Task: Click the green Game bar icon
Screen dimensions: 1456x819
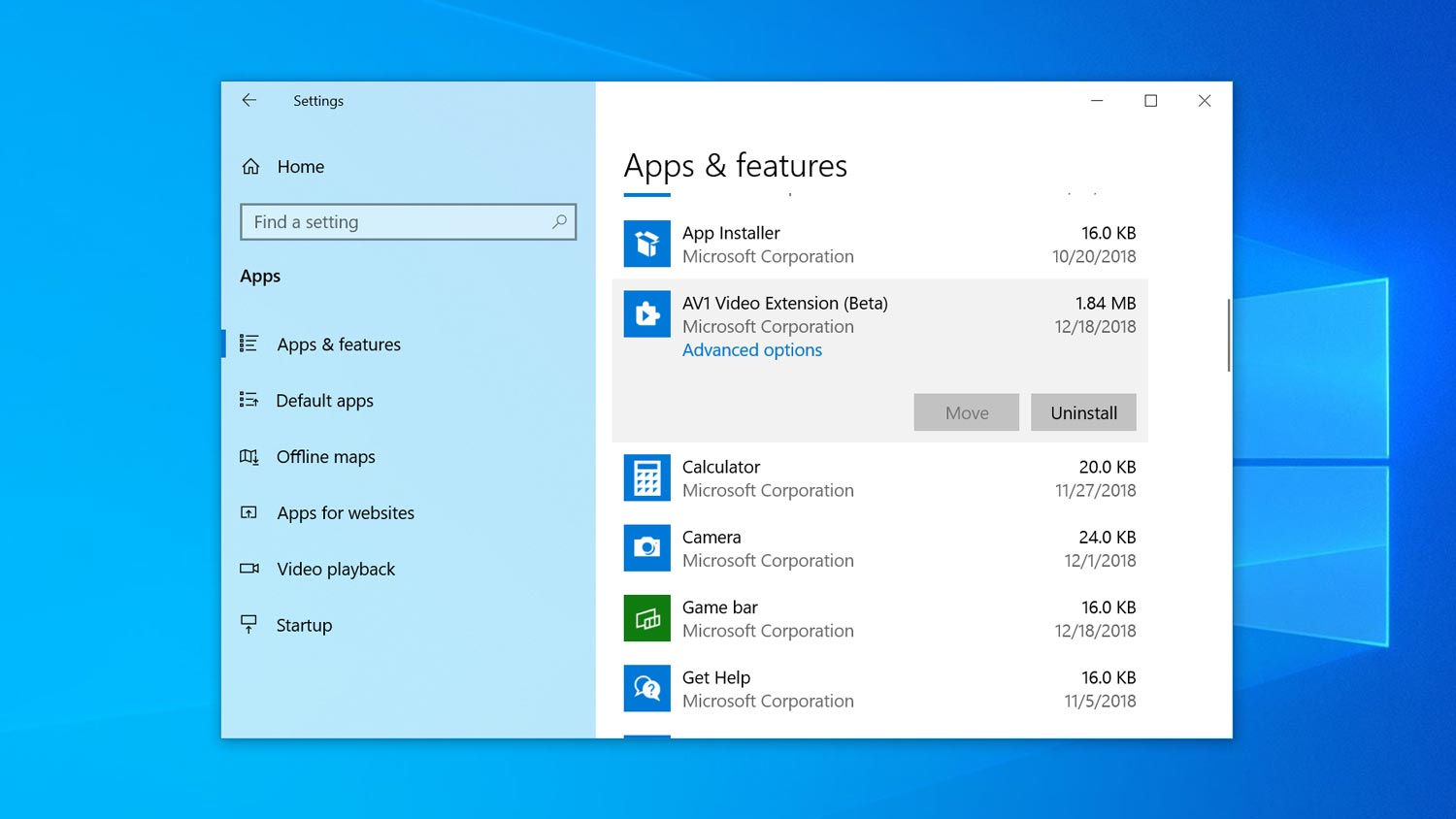Action: 646,618
